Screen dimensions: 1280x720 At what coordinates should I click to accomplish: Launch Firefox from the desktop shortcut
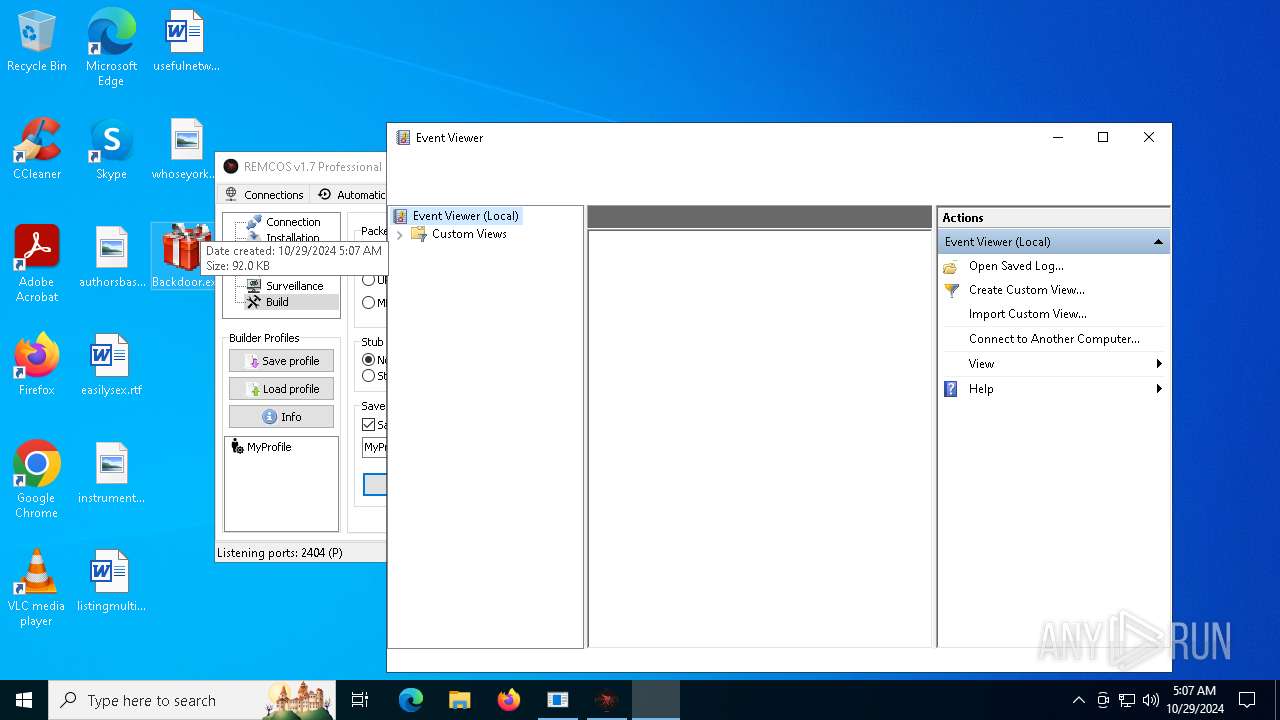37,366
